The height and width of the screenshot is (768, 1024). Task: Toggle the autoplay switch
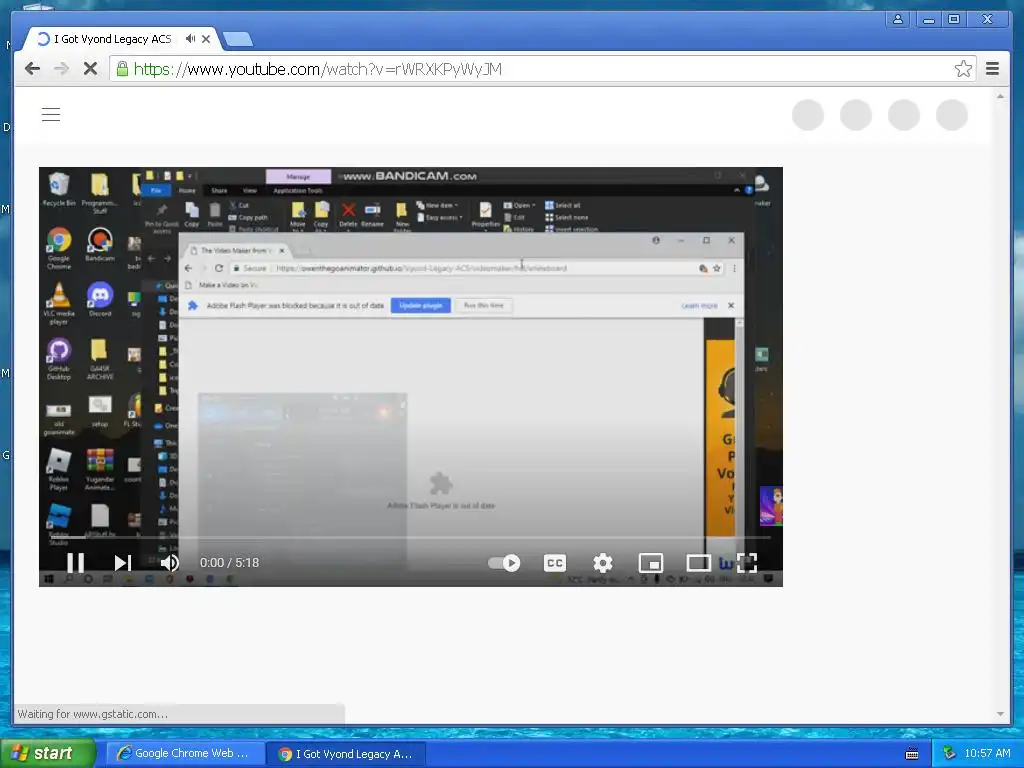[x=504, y=563]
